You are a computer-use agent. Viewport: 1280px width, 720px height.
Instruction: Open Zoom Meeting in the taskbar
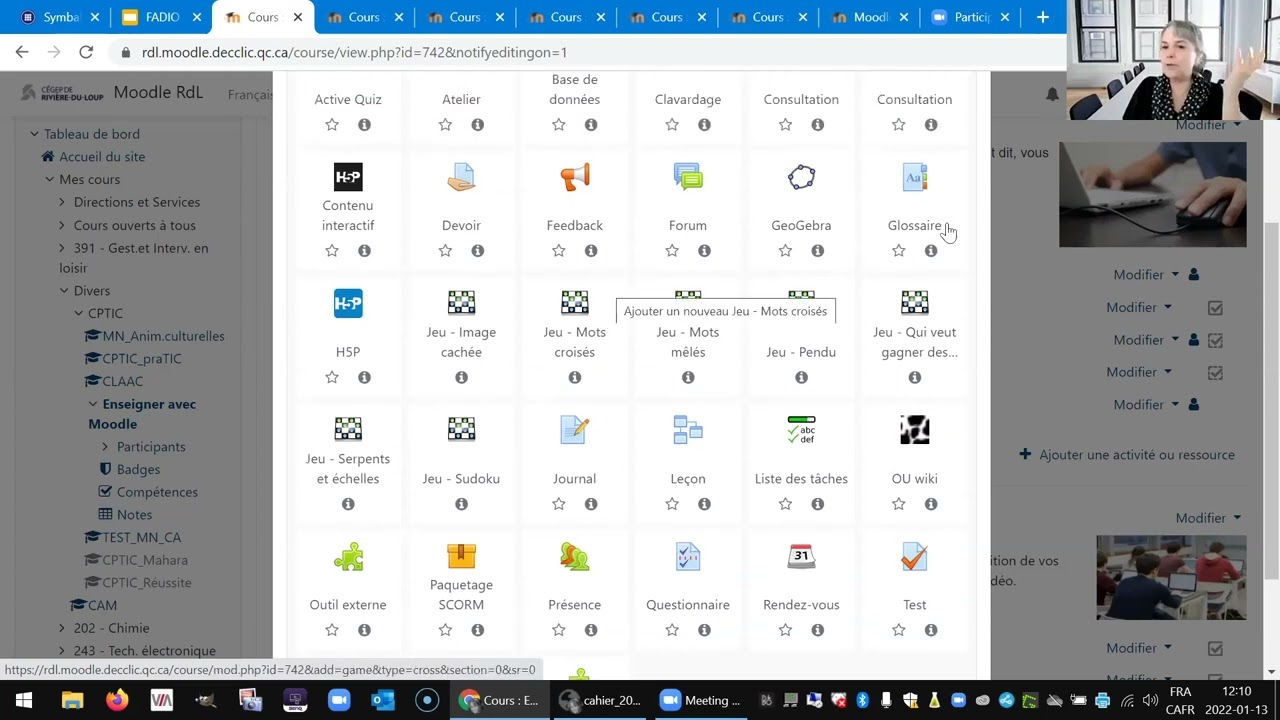point(699,700)
